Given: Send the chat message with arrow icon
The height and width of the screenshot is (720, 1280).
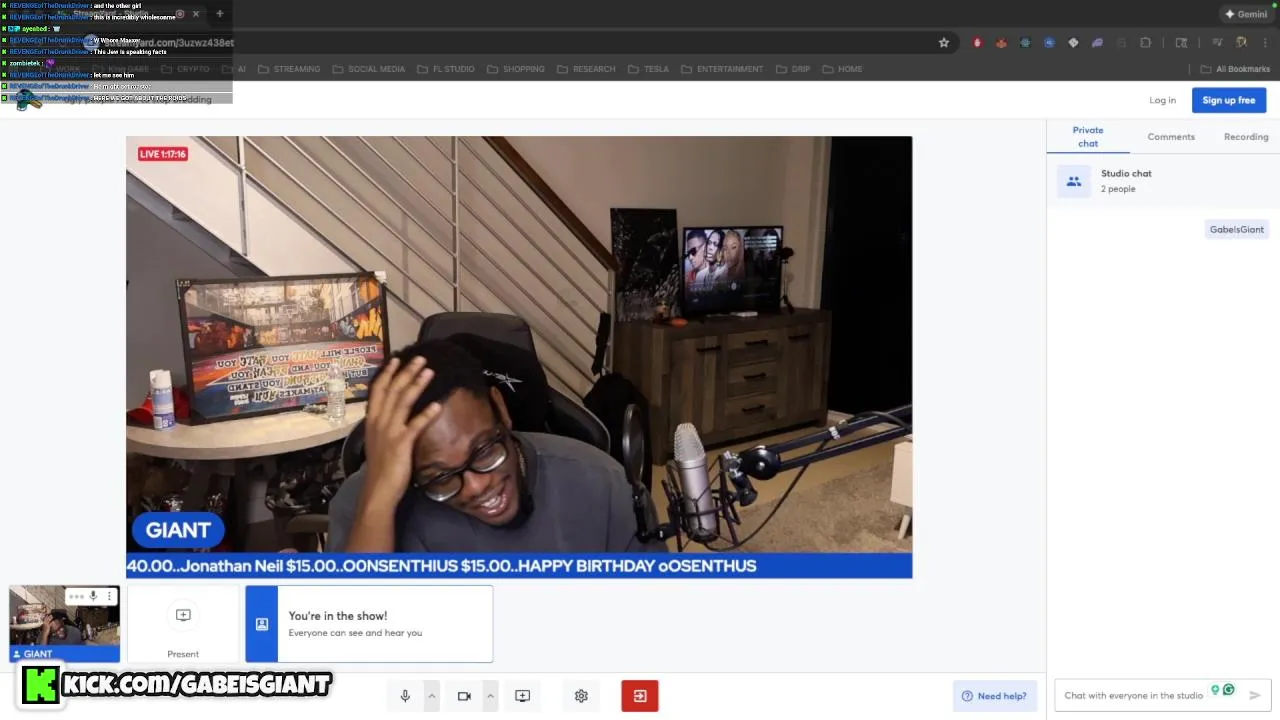Looking at the screenshot, I should (x=1255, y=695).
